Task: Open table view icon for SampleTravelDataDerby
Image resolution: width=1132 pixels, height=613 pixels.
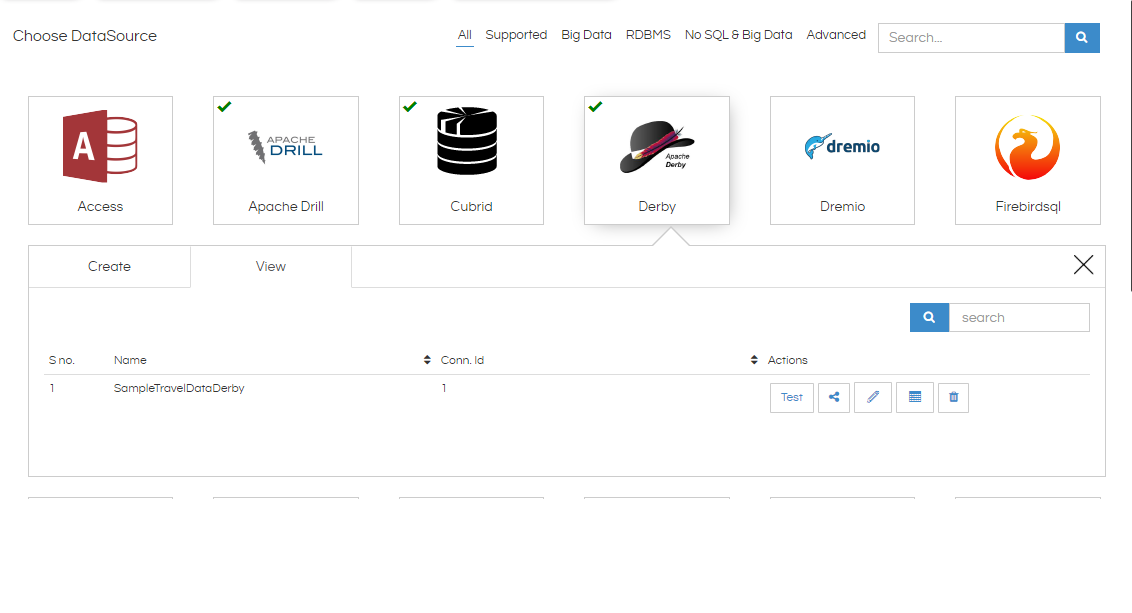Action: click(915, 397)
